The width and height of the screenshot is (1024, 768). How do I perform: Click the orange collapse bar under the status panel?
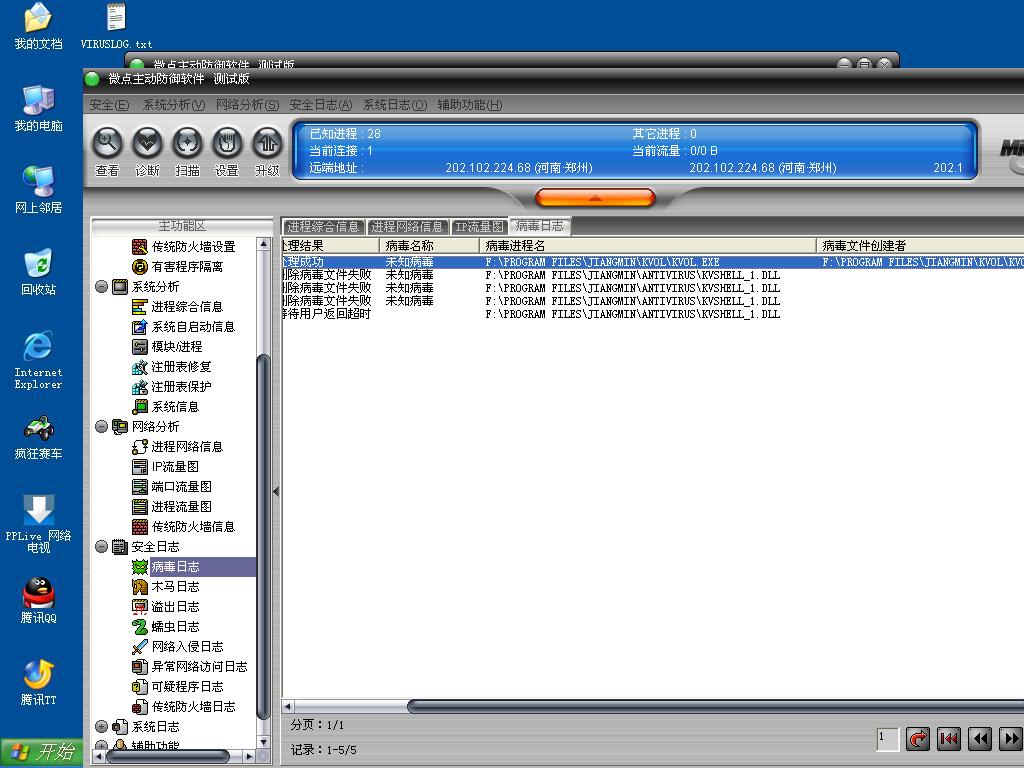595,197
